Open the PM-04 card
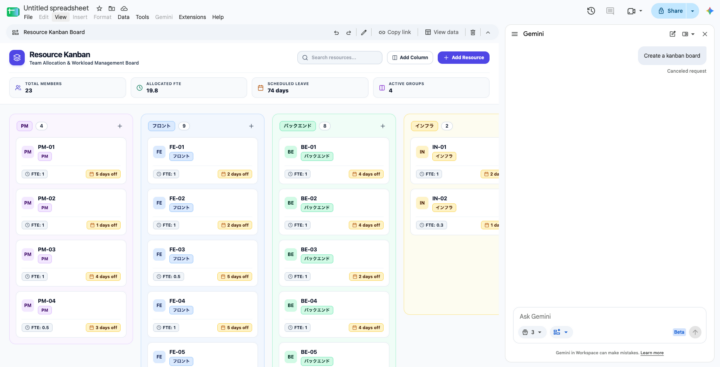The width and height of the screenshot is (720, 367). click(x=71, y=315)
